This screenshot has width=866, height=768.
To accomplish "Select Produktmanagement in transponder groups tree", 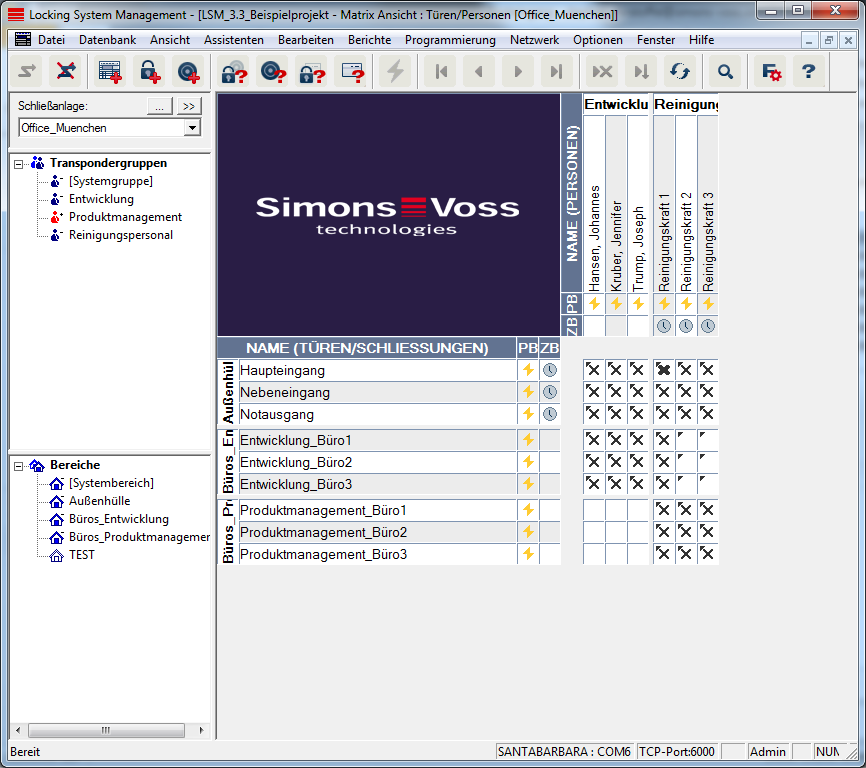I will click(x=125, y=217).
